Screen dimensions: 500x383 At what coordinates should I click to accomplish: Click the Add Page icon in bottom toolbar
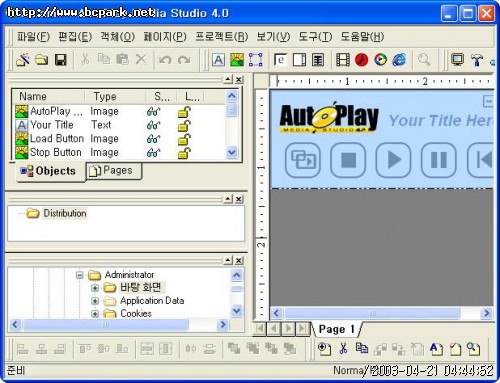pyautogui.click(x=324, y=349)
